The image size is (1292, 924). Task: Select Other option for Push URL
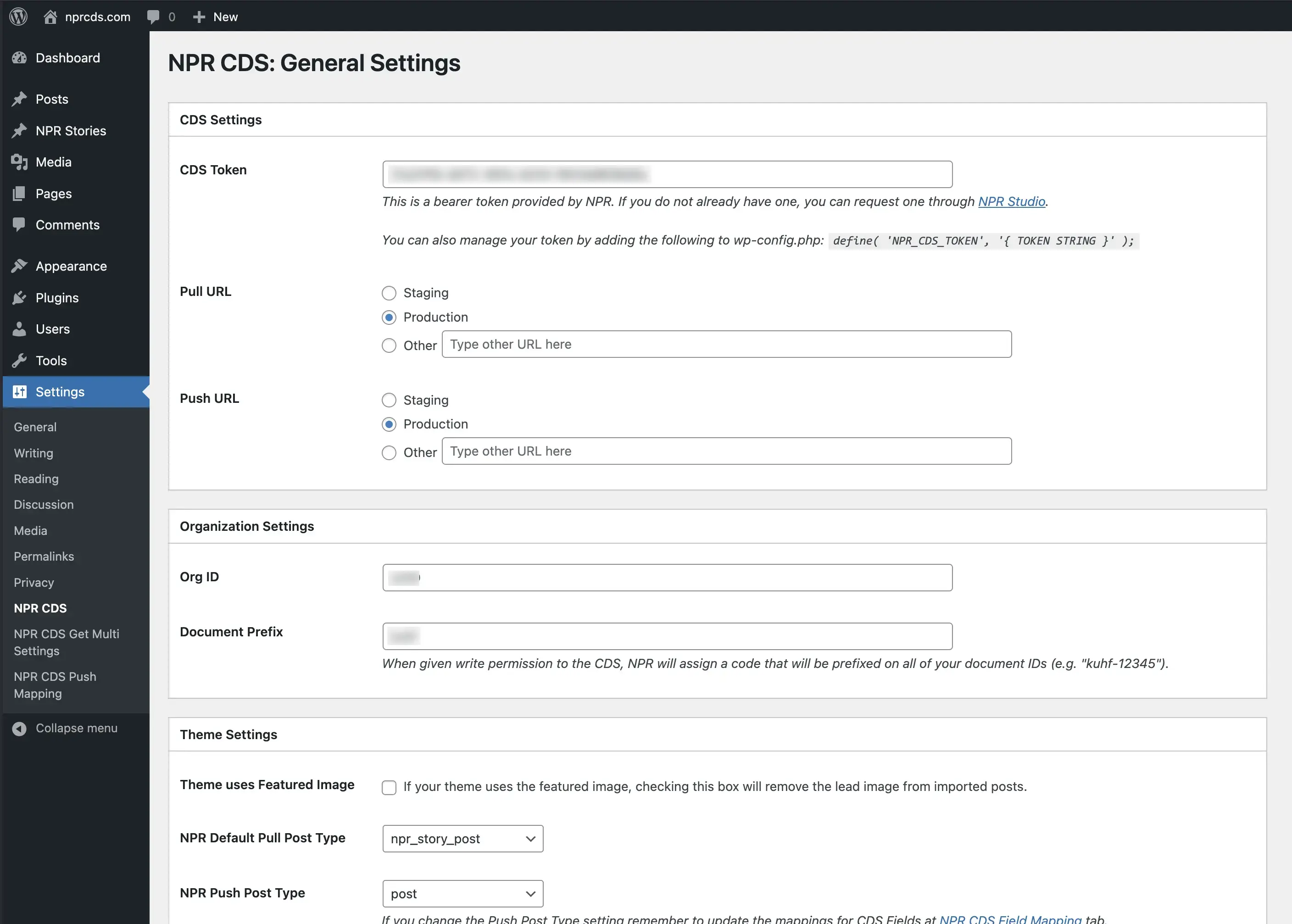coord(389,453)
